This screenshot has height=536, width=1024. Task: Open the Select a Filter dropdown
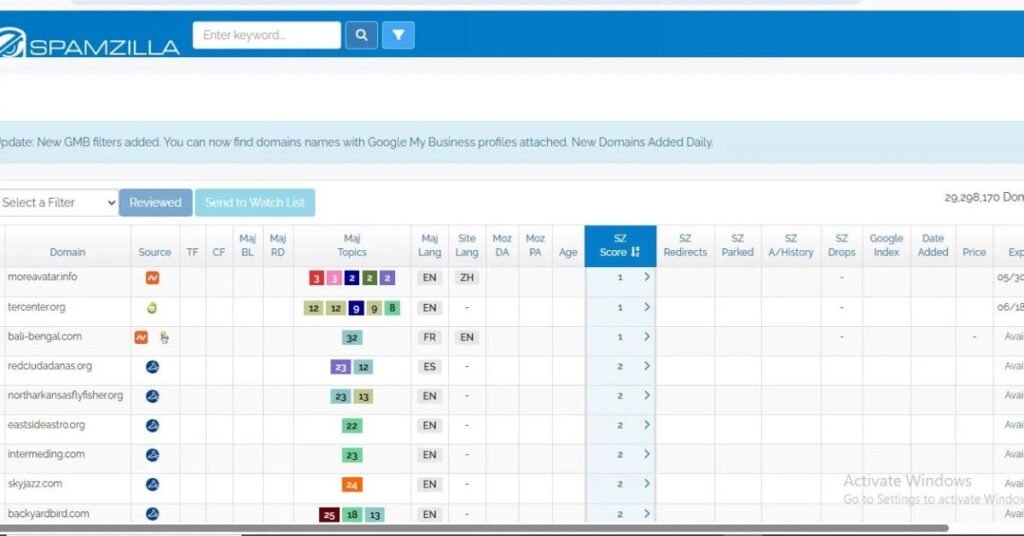59,202
